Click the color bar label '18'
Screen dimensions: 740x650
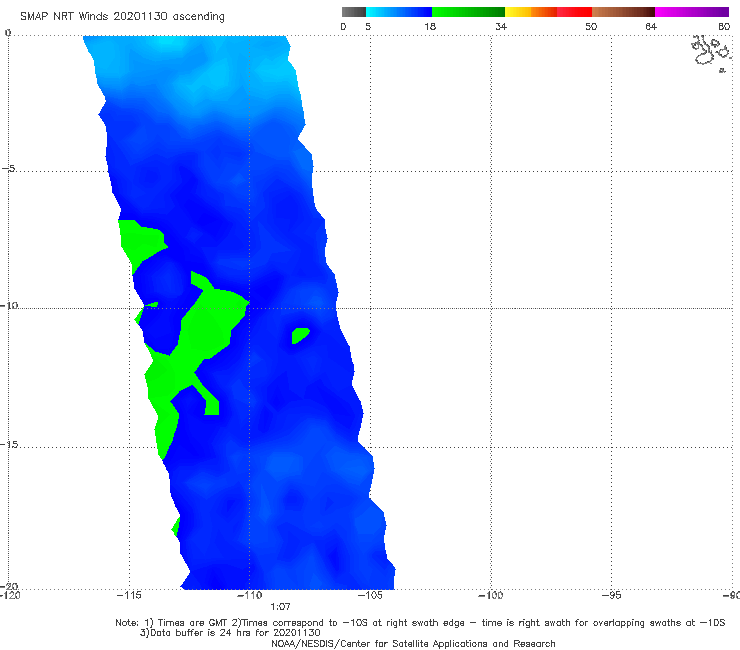[x=430, y=27]
